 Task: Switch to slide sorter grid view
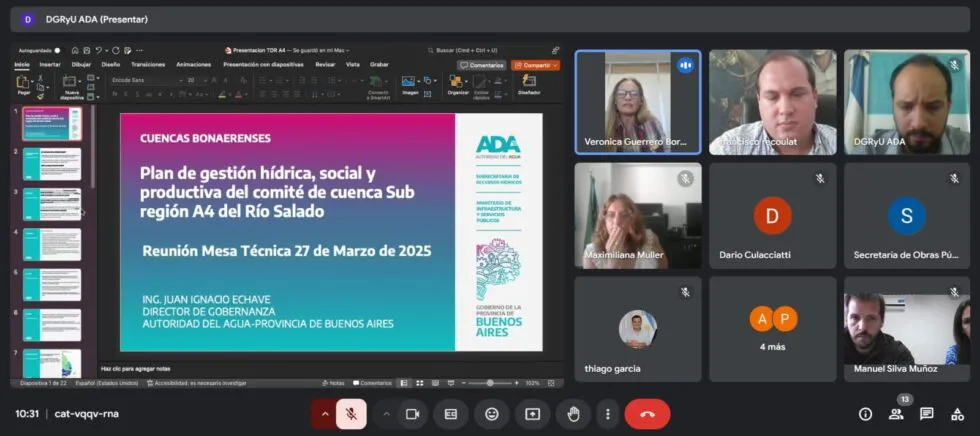(419, 383)
